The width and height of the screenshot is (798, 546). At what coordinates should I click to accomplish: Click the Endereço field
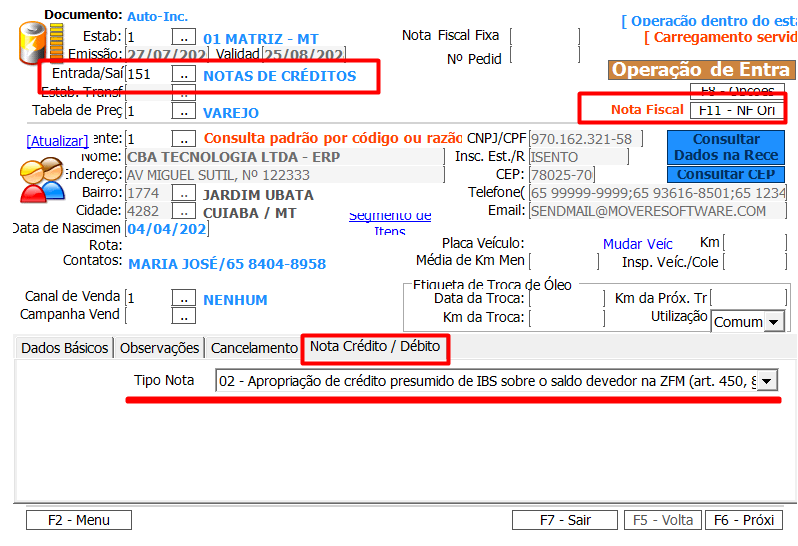click(285, 175)
